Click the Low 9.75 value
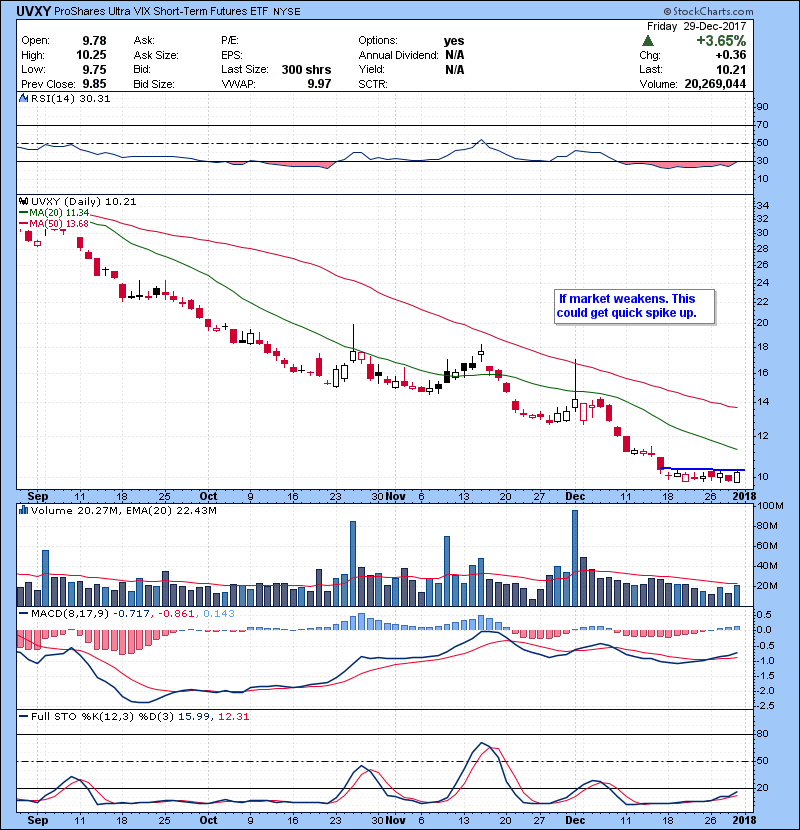Viewport: 800px width, 830px height. tap(94, 69)
